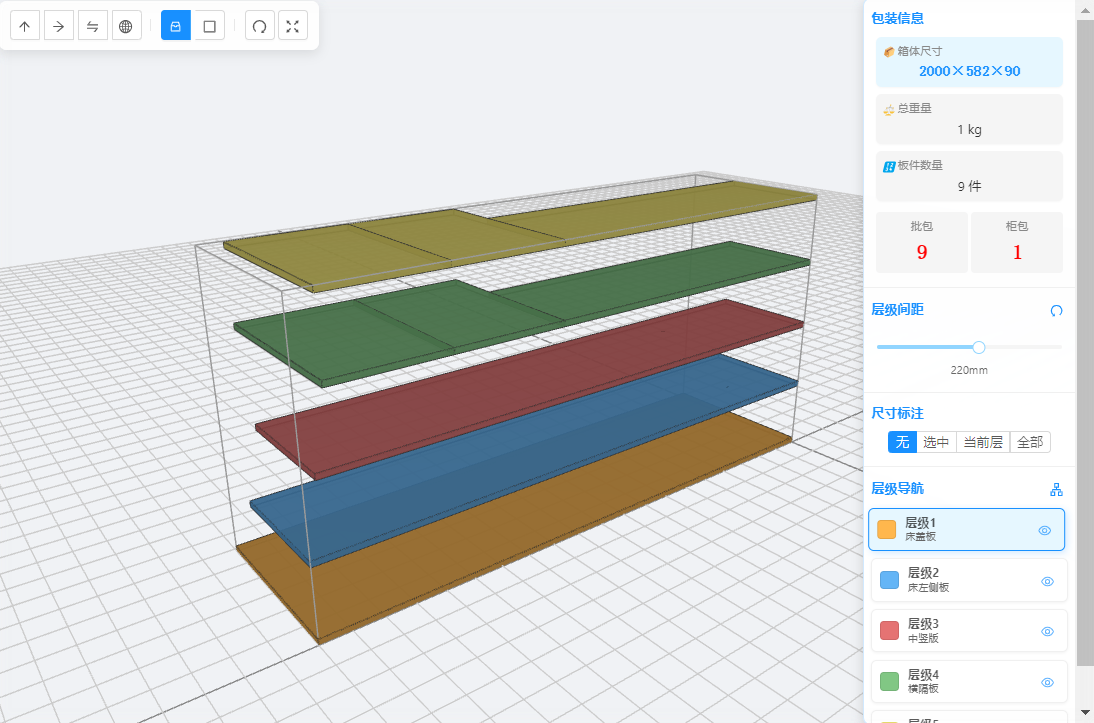
Task: Select the 层级3 中竖版 layer item
Action: pyautogui.click(x=950, y=631)
